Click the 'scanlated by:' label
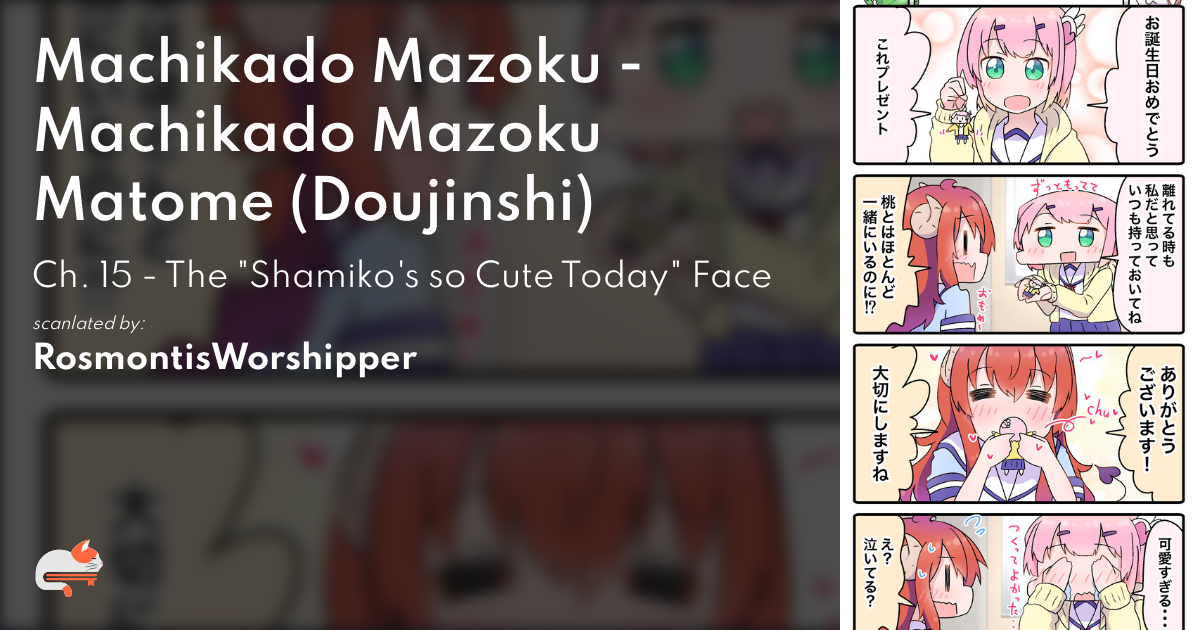Image resolution: width=1200 pixels, height=630 pixels. point(90,323)
